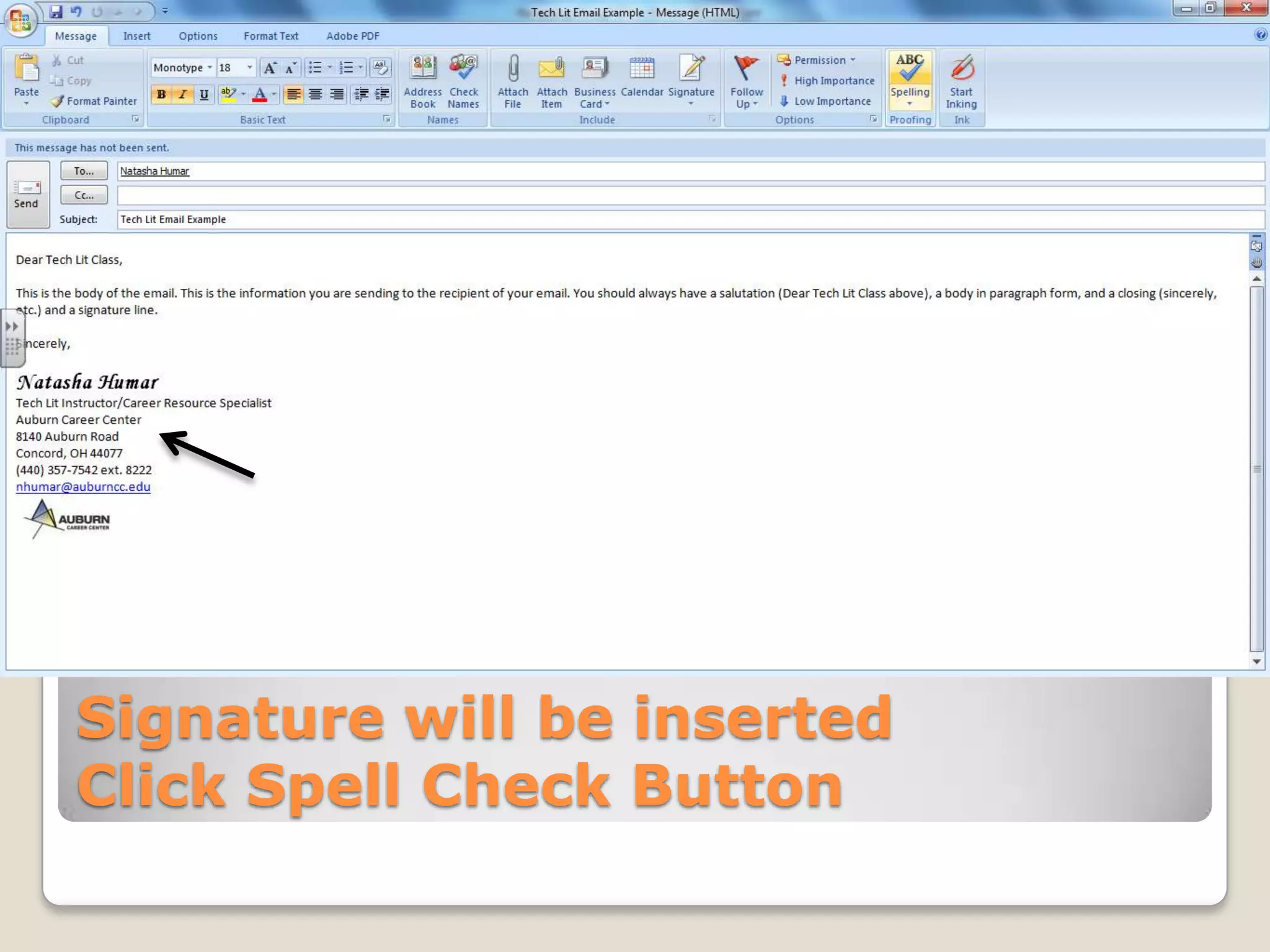The width and height of the screenshot is (1270, 952).
Task: Toggle Underline formatting
Action: [x=203, y=94]
